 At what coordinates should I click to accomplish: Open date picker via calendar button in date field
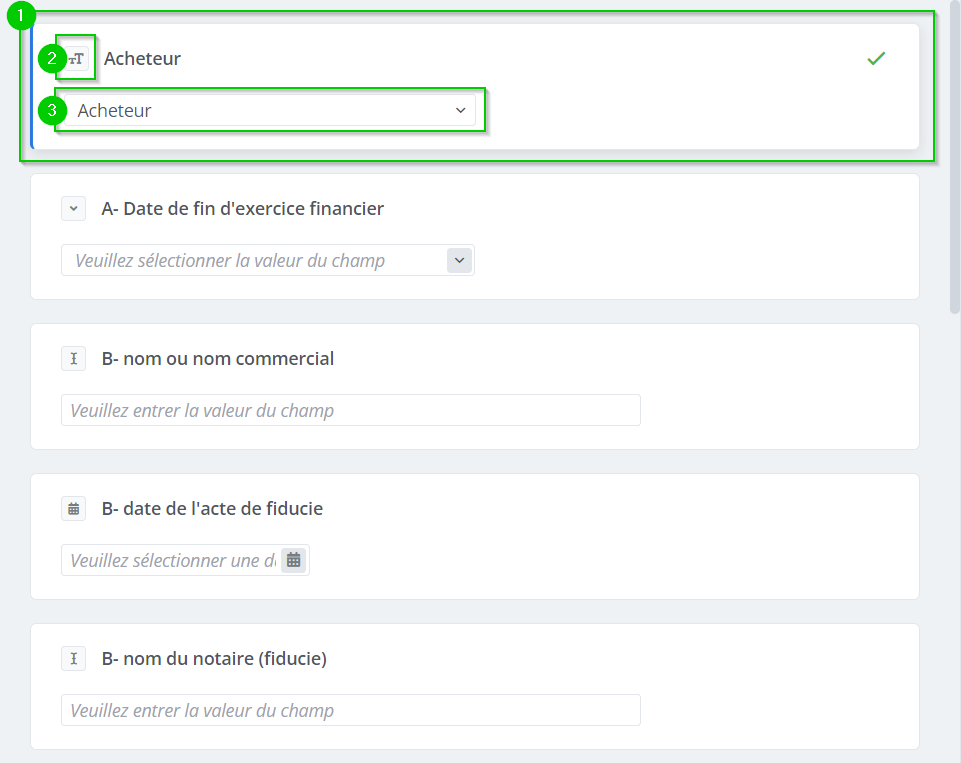point(293,561)
